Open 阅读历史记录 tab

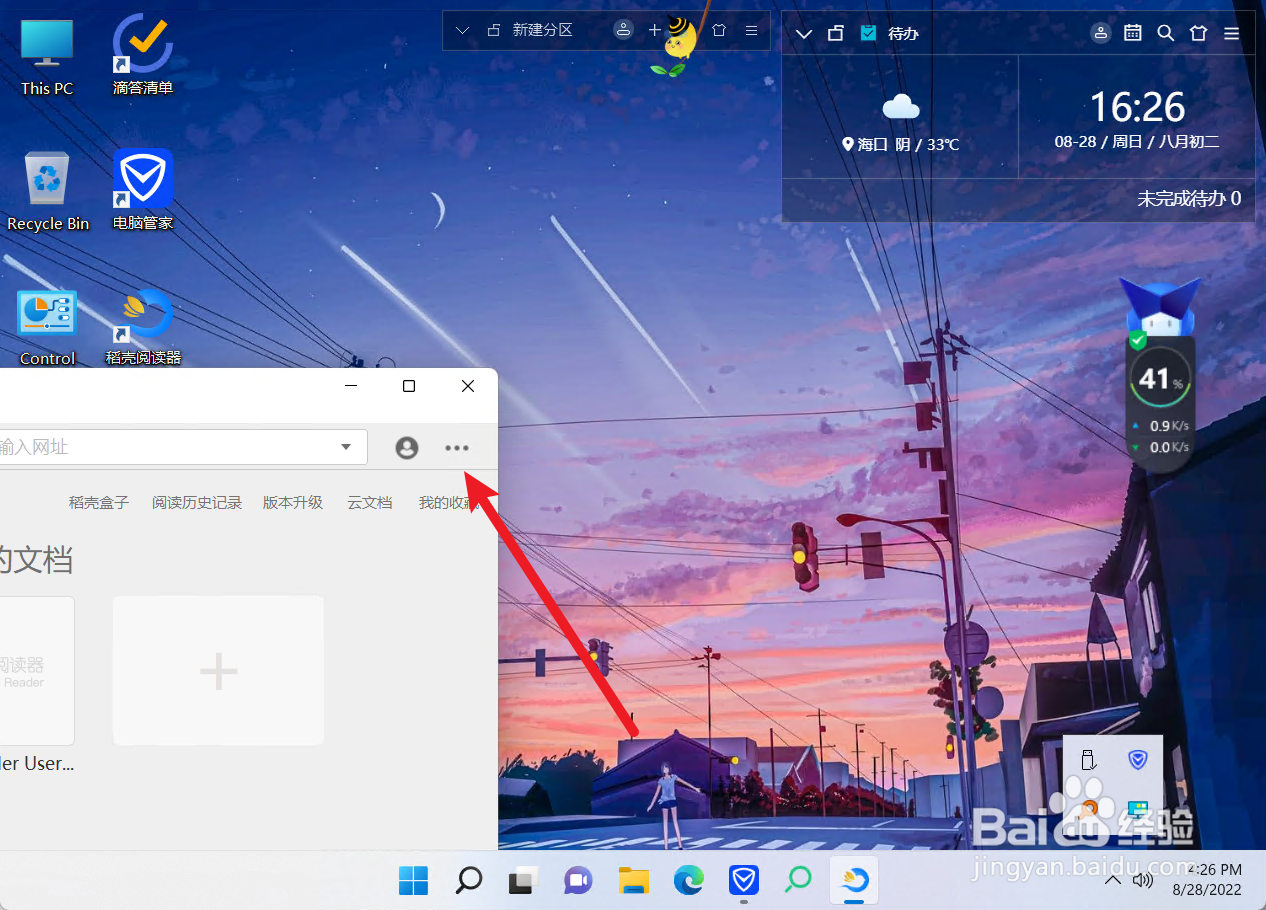[197, 503]
